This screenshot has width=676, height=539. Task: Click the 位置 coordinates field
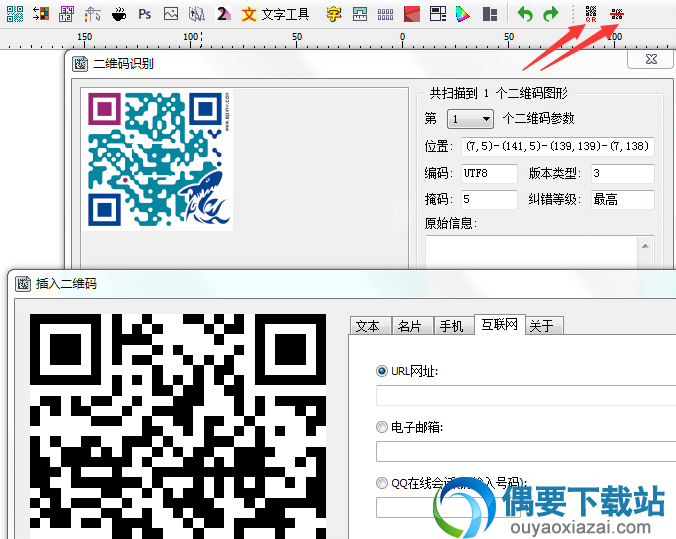(558, 147)
